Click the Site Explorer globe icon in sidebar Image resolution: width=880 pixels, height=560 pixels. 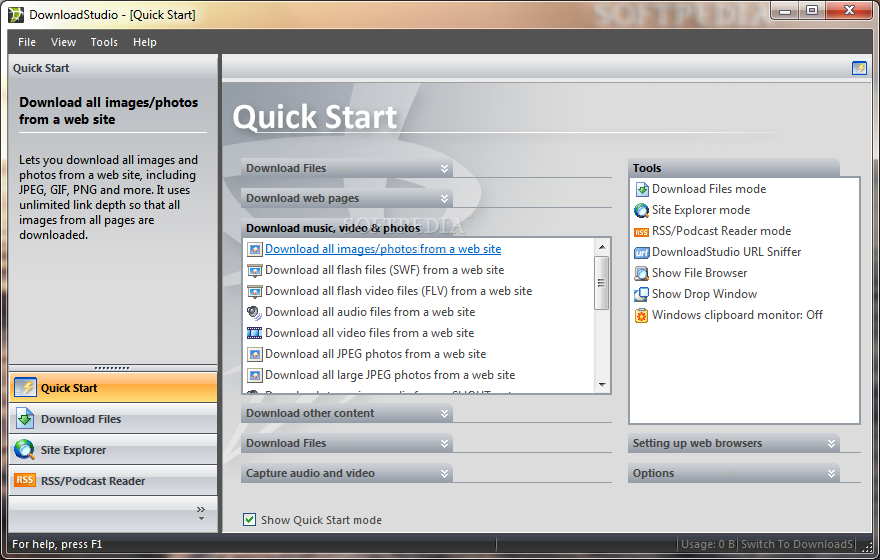pos(24,449)
